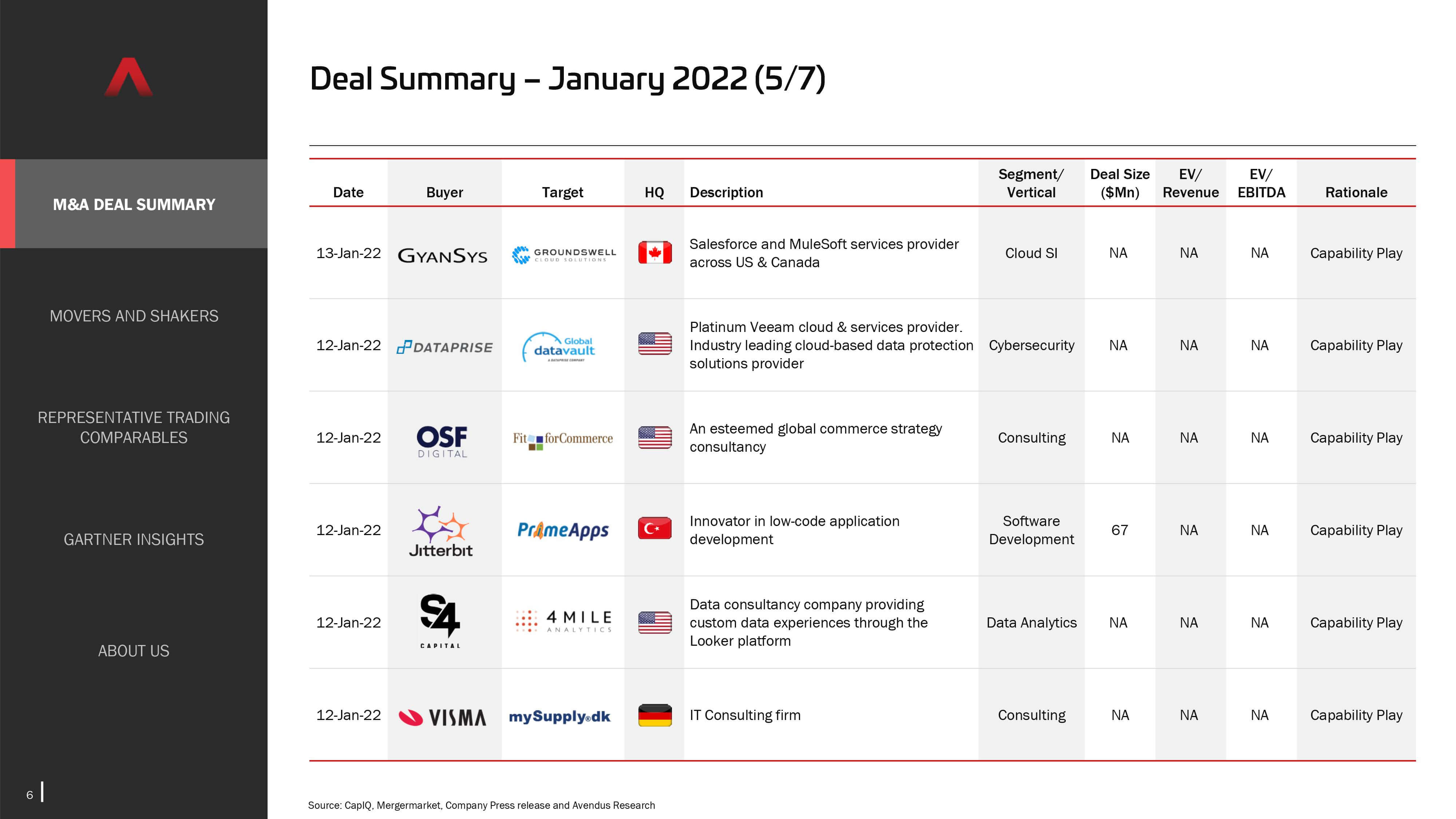1456x819 pixels.
Task: Click the Canada flag in Groundswell row
Action: (x=654, y=253)
